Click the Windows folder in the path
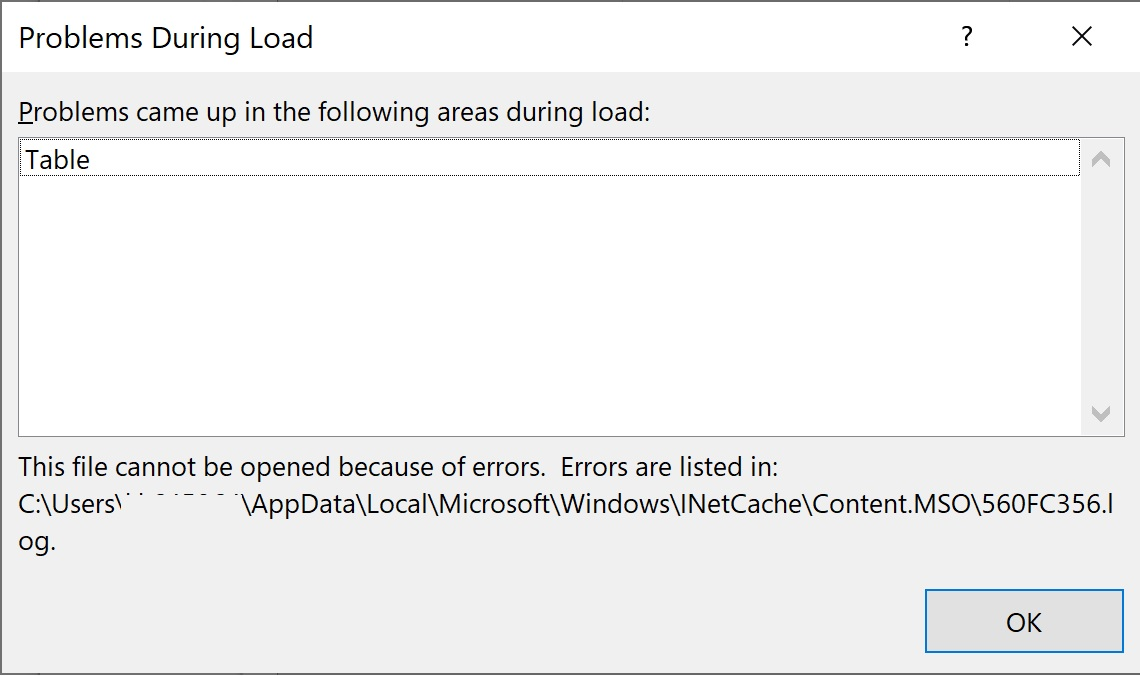This screenshot has height=676, width=1140. (612, 504)
